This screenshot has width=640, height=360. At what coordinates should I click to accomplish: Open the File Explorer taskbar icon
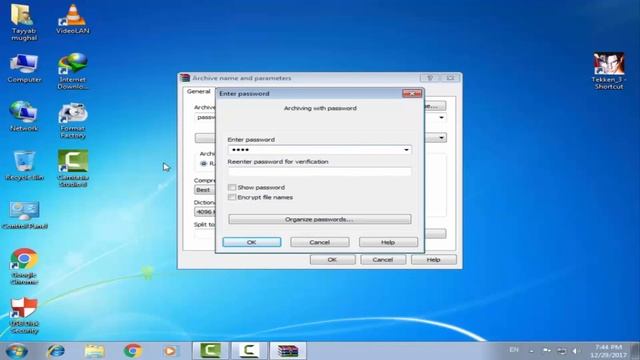click(94, 351)
